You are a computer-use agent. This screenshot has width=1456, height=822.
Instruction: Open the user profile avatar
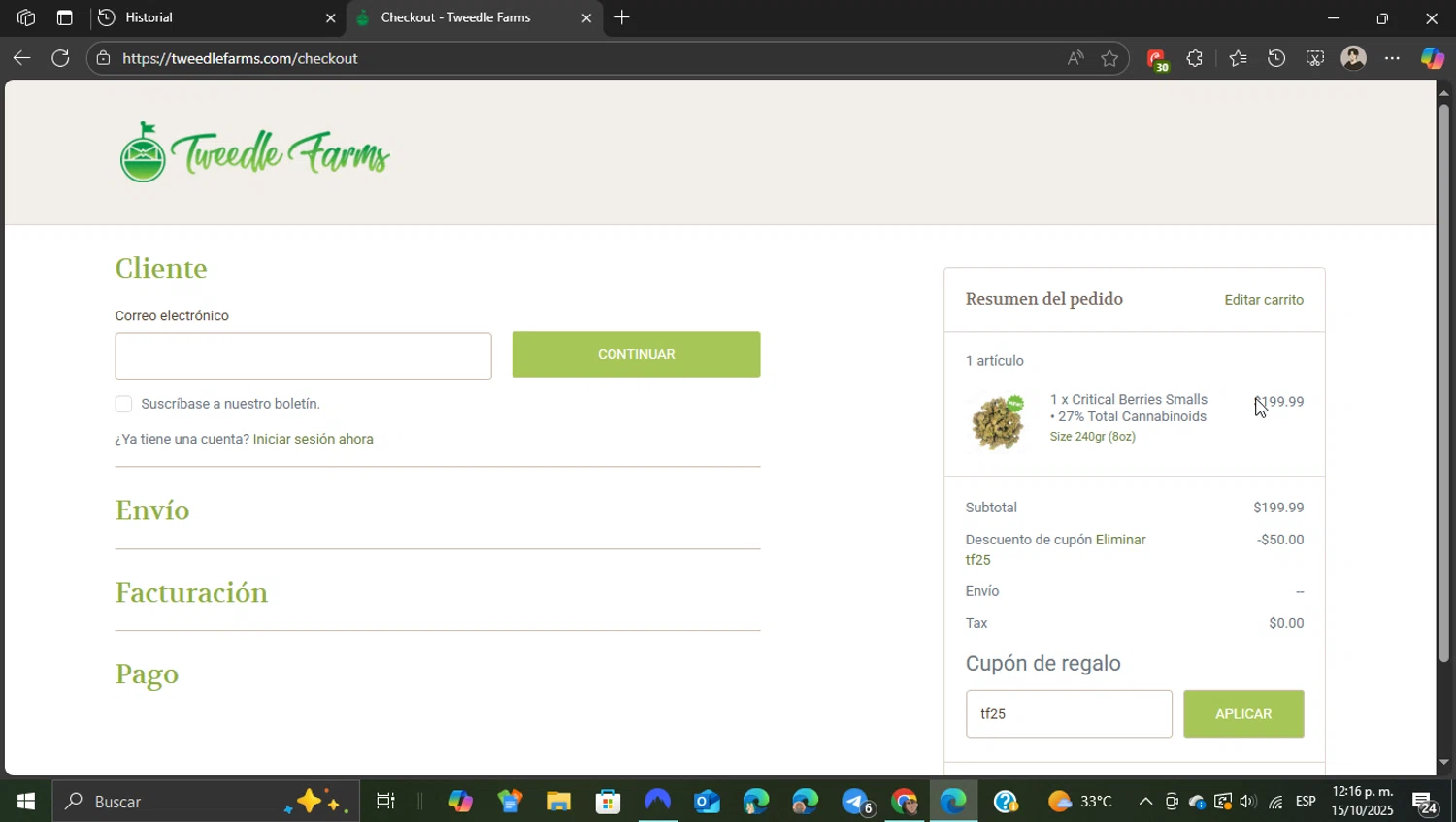pos(1353,58)
